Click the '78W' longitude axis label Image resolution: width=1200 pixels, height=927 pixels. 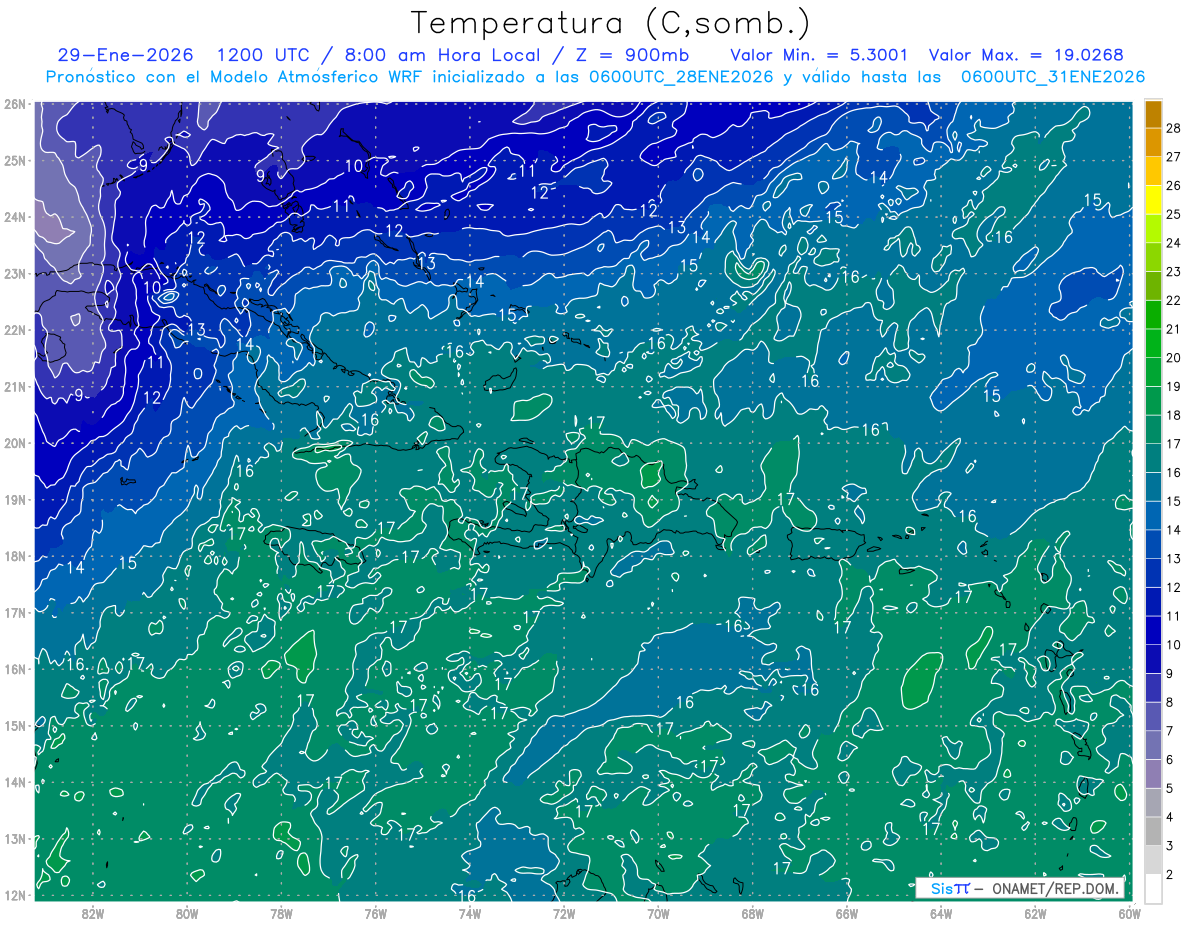(x=281, y=913)
